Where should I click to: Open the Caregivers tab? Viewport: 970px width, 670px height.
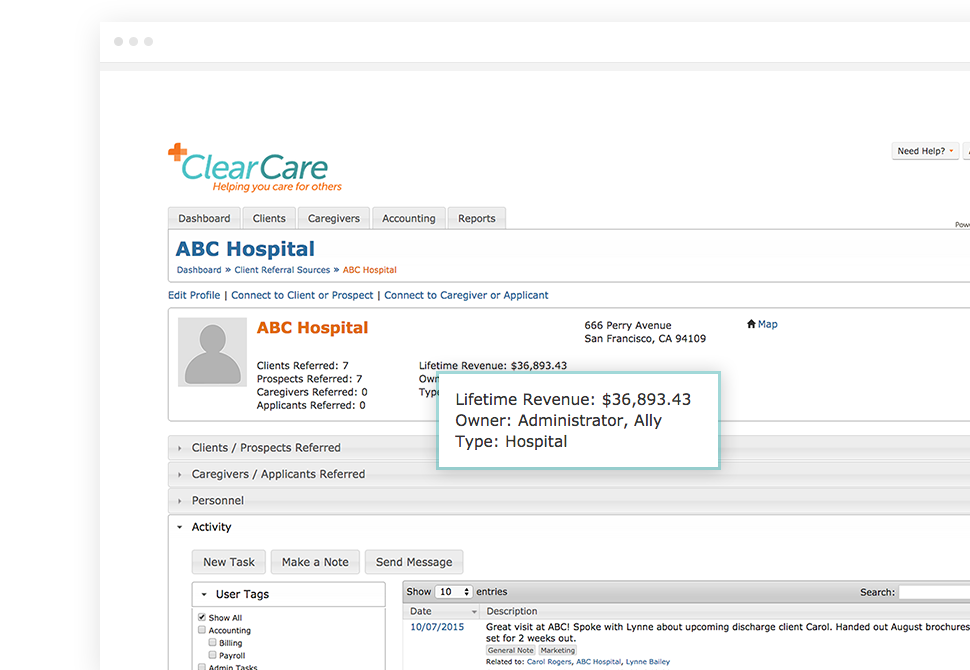coord(333,218)
